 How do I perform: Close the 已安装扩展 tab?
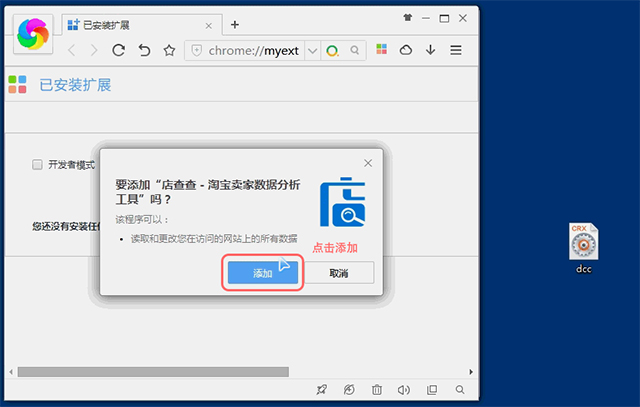coord(209,26)
